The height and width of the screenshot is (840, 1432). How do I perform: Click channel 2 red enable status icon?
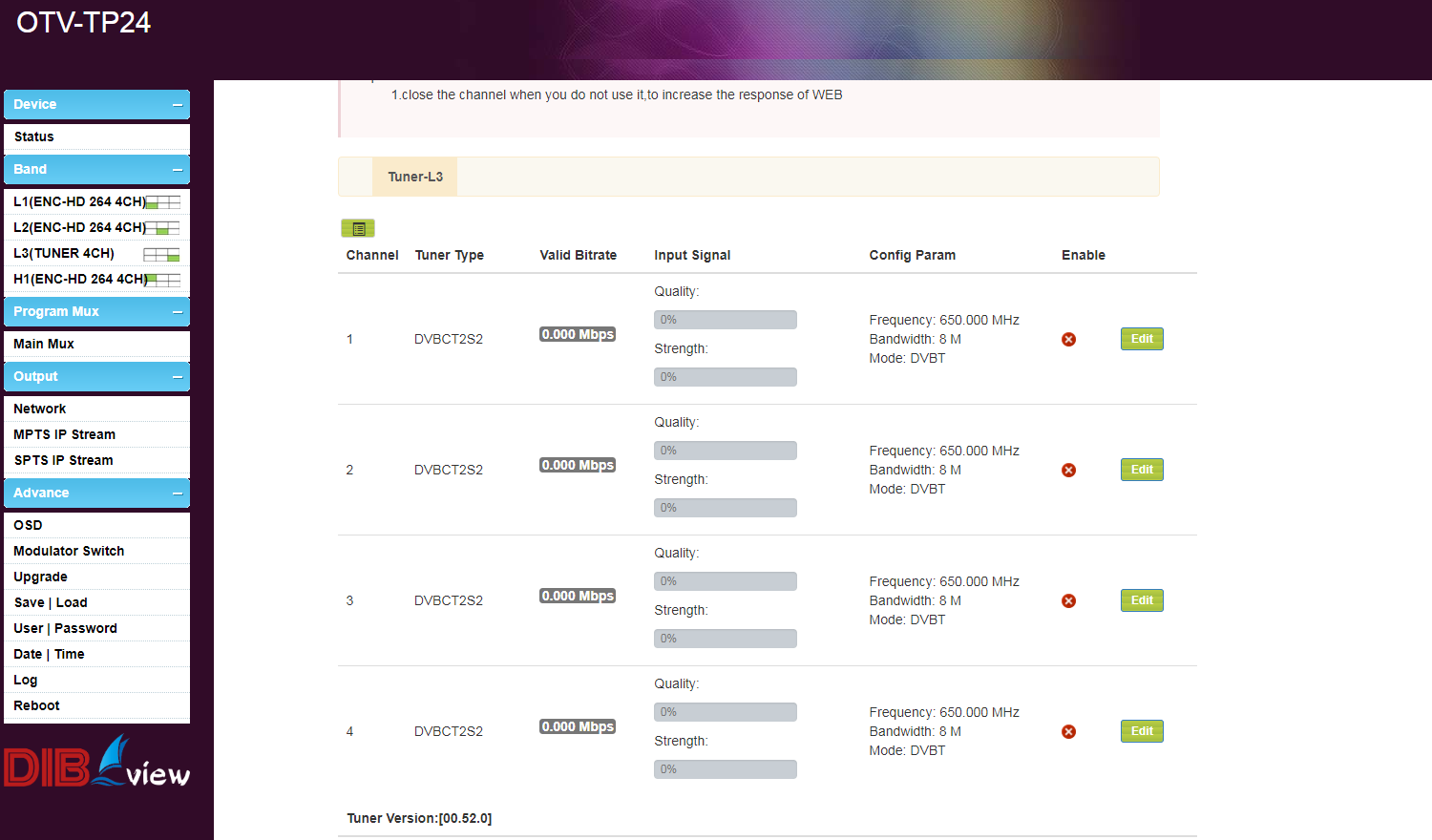point(1068,471)
